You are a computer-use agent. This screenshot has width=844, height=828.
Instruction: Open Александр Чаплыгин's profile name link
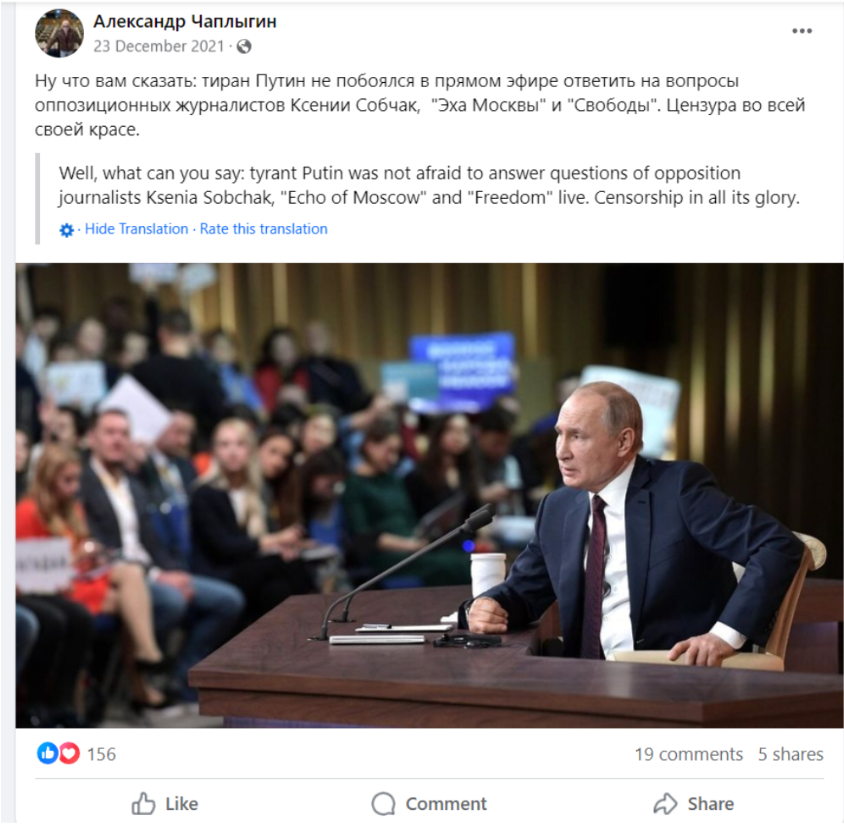pos(185,21)
